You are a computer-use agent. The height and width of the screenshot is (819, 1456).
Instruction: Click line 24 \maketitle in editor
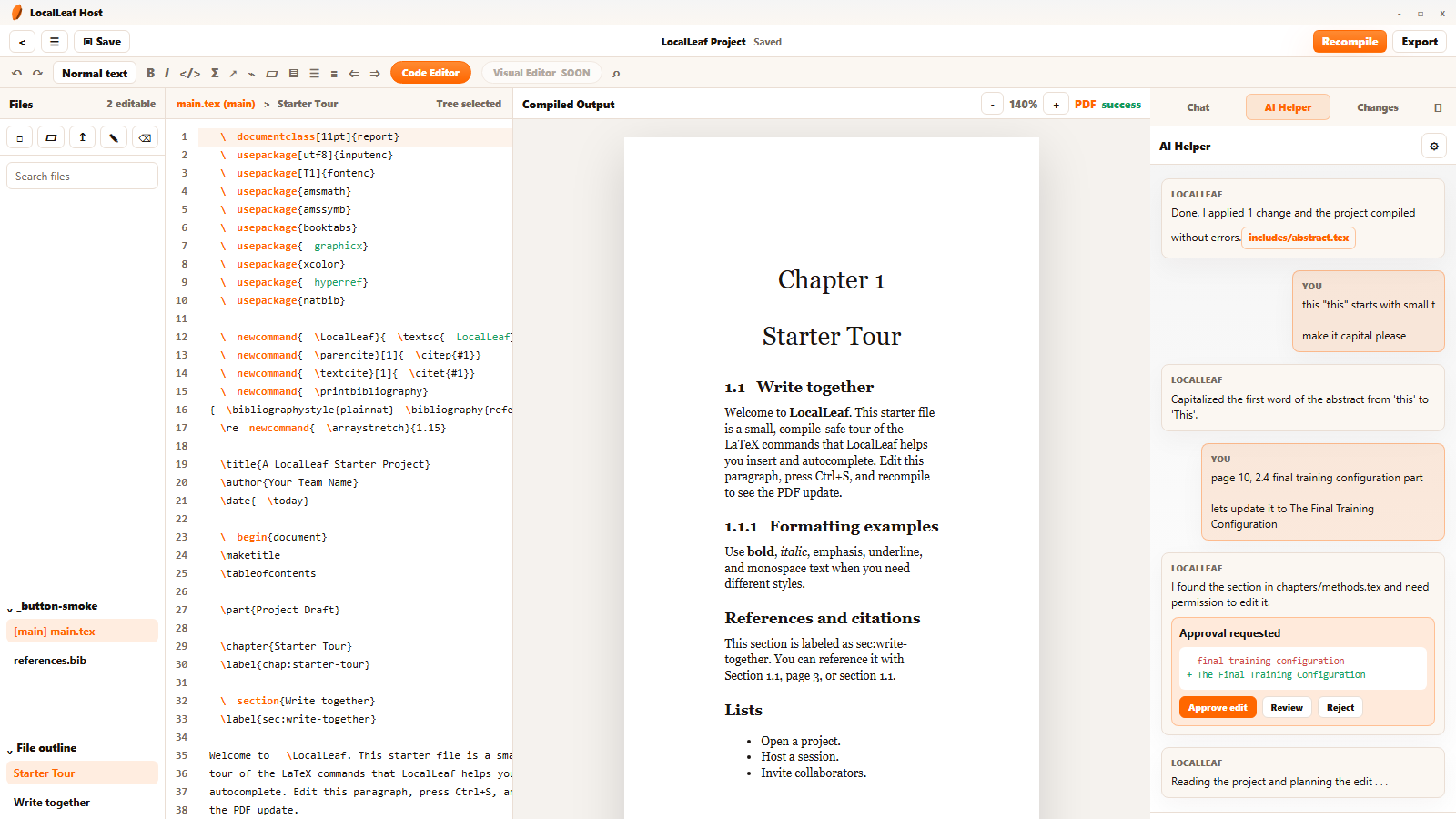tap(250, 555)
